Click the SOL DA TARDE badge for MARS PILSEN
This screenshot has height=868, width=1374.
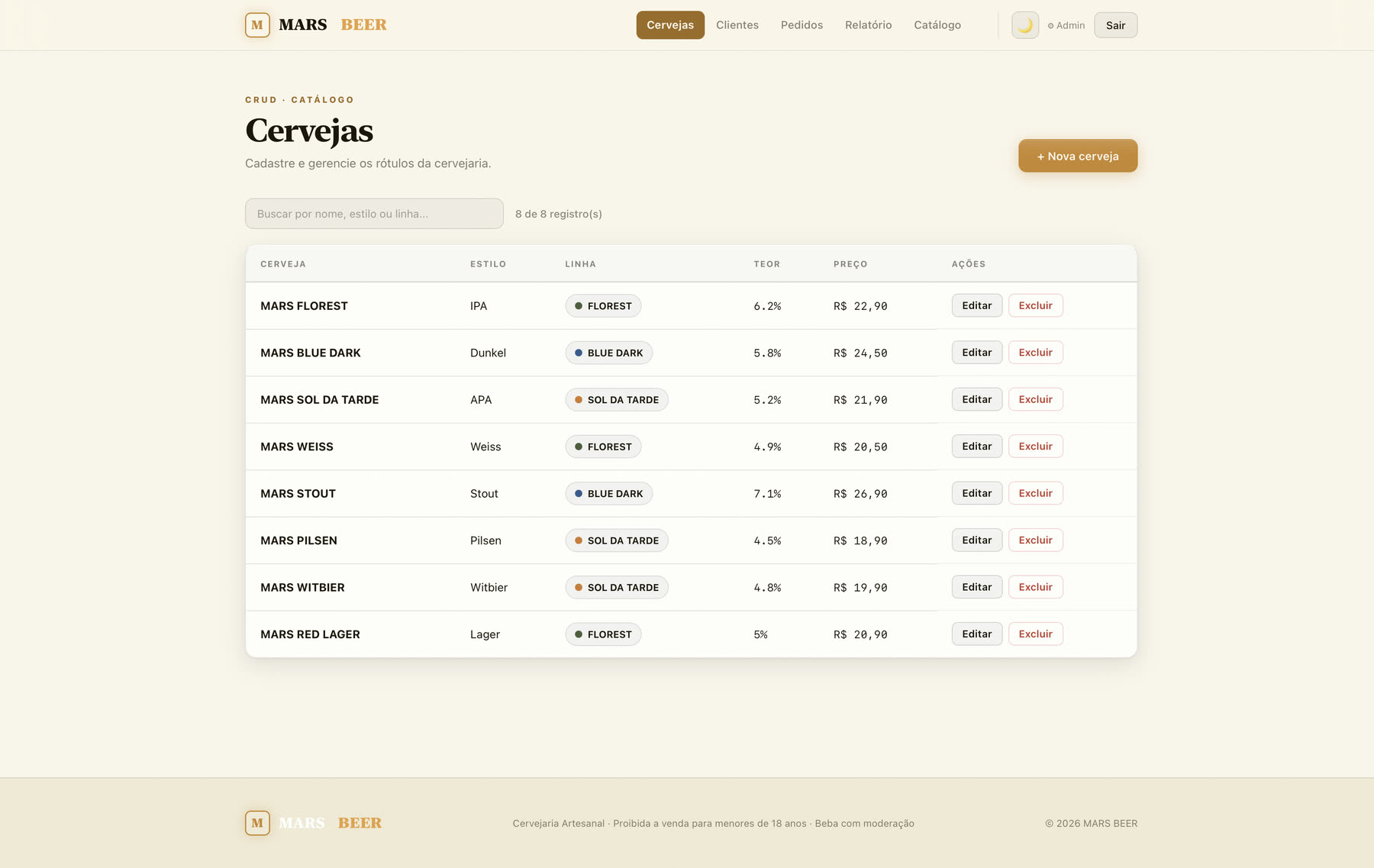coord(617,540)
